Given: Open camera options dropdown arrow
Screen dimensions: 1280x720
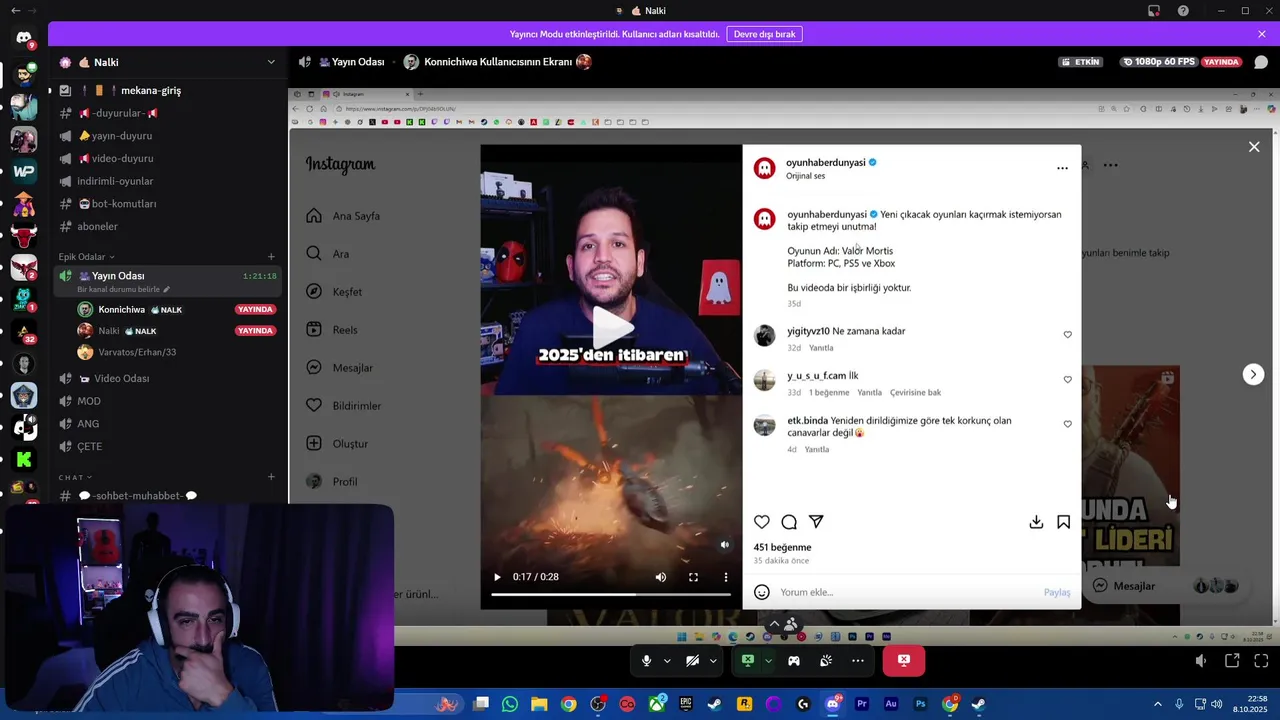Looking at the screenshot, I should (713, 661).
